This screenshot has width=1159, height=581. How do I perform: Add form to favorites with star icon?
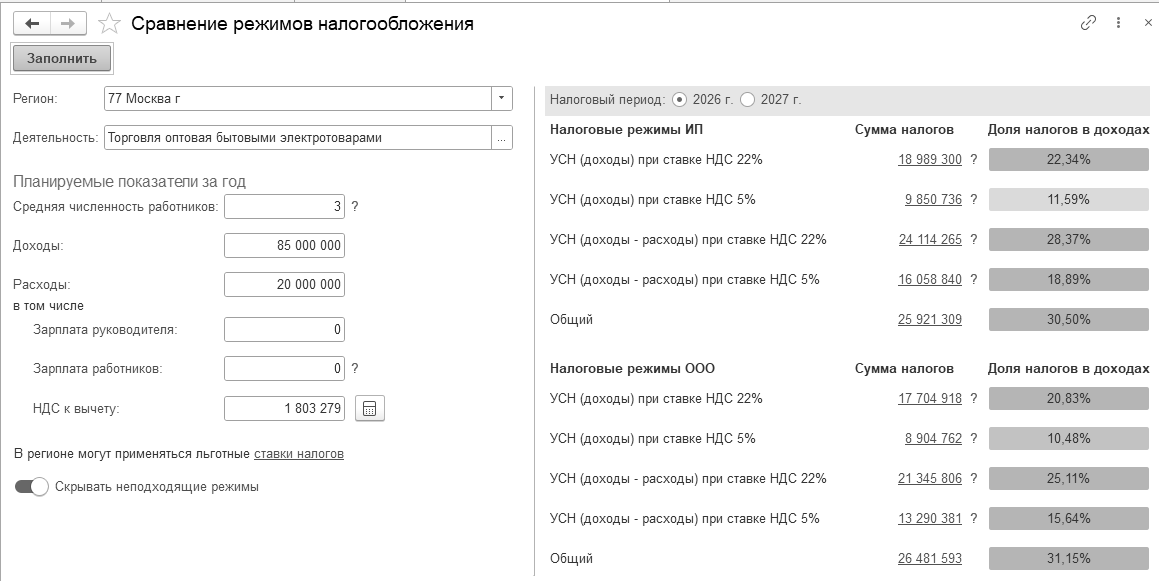pos(113,24)
